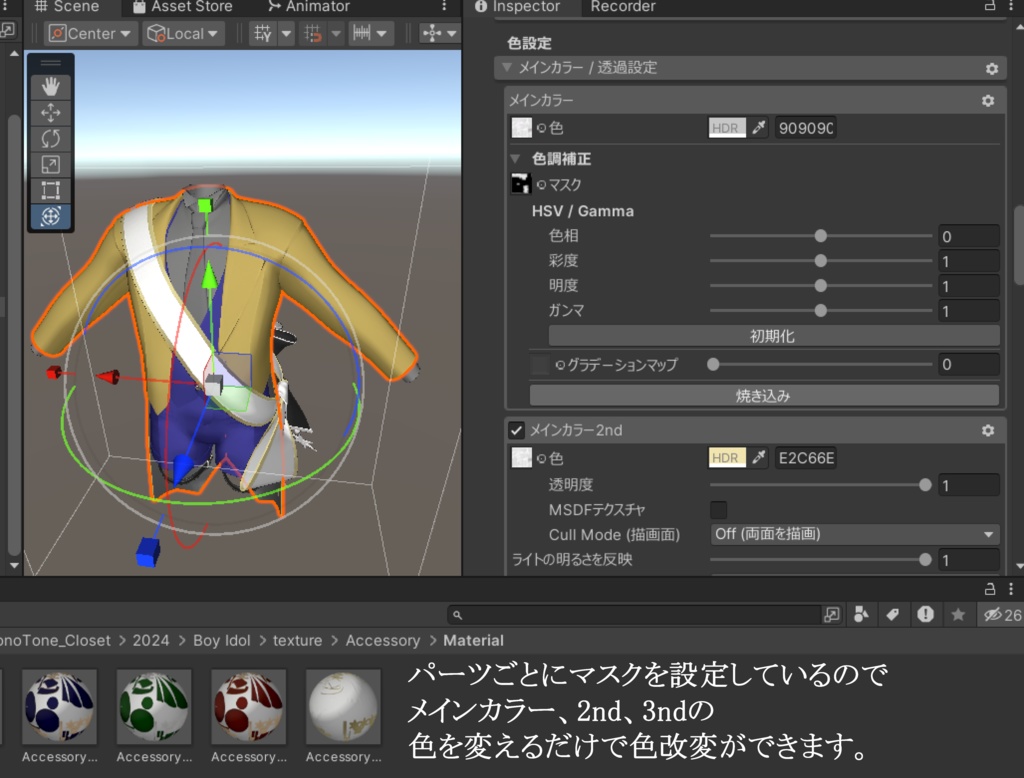Viewport: 1024px width, 778px height.
Task: Open gear menu for メインカラー2nd section
Action: click(x=988, y=430)
